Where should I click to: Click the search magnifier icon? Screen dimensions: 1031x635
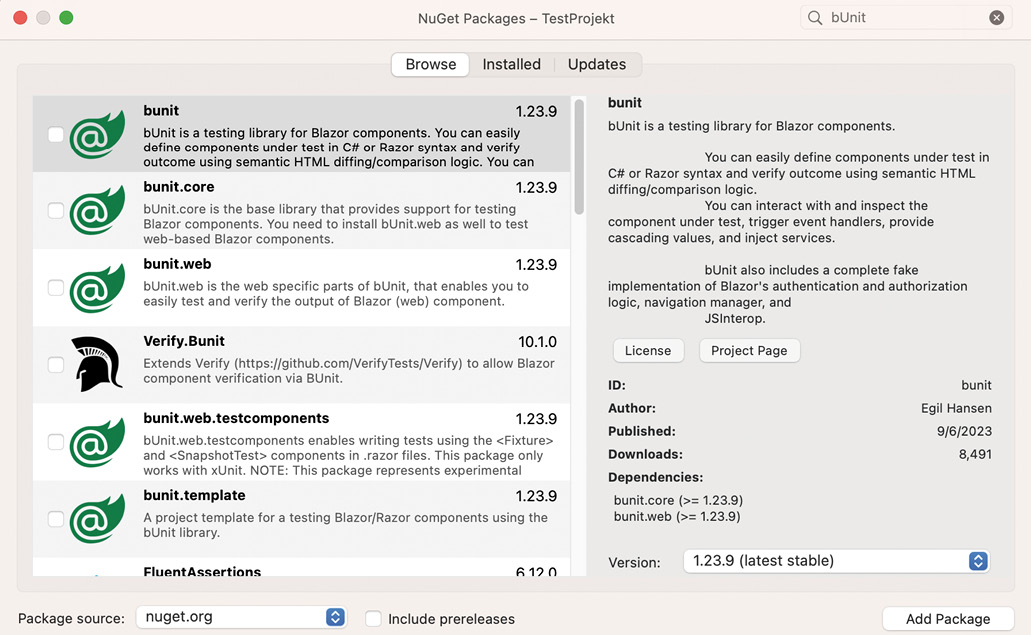(815, 18)
